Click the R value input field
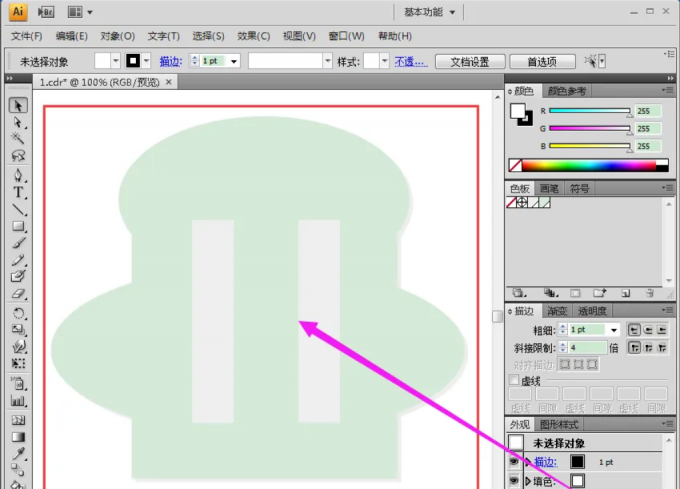The image size is (680, 489). (643, 112)
